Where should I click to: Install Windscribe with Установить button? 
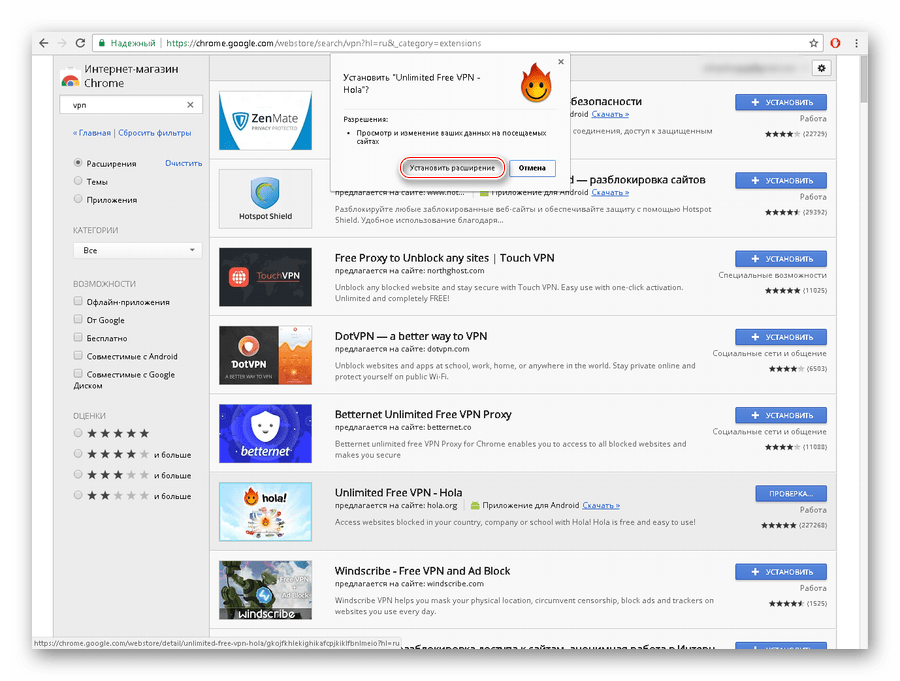tap(781, 572)
